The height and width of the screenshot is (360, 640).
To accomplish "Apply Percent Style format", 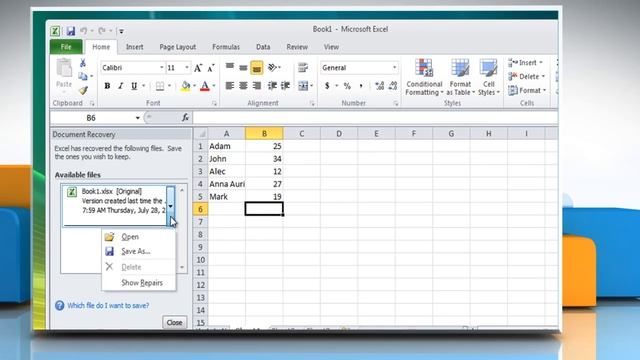I will (x=347, y=86).
